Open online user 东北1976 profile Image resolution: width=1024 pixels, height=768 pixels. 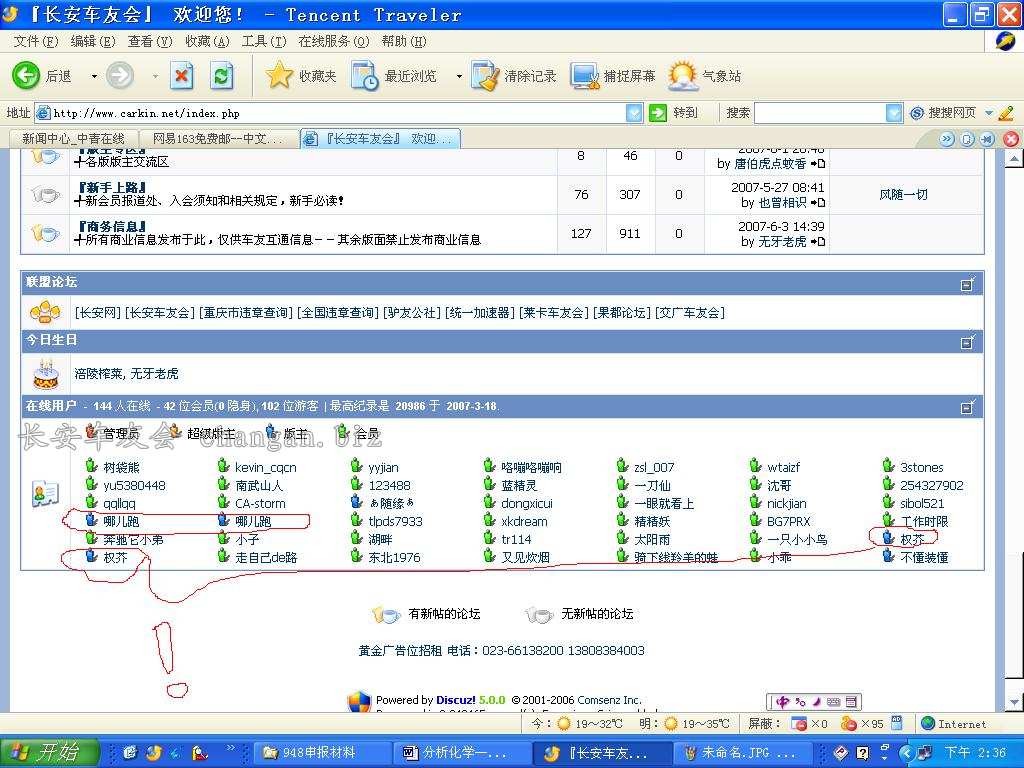(394, 558)
